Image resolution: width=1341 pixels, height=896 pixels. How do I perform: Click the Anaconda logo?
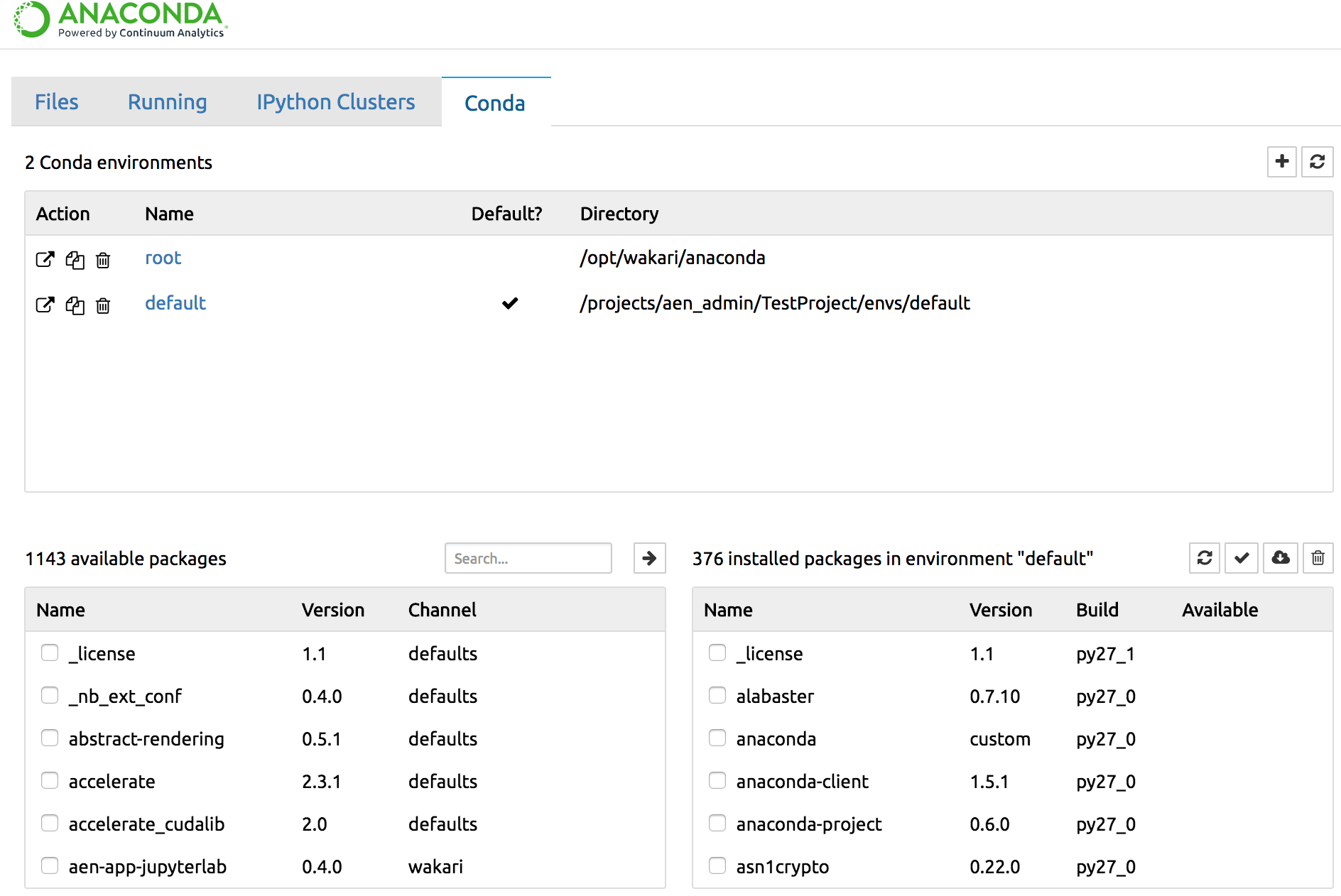click(121, 19)
